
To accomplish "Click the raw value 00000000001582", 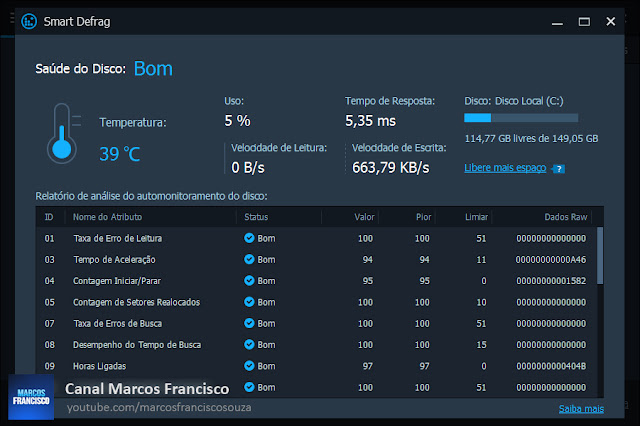I will 551,281.
